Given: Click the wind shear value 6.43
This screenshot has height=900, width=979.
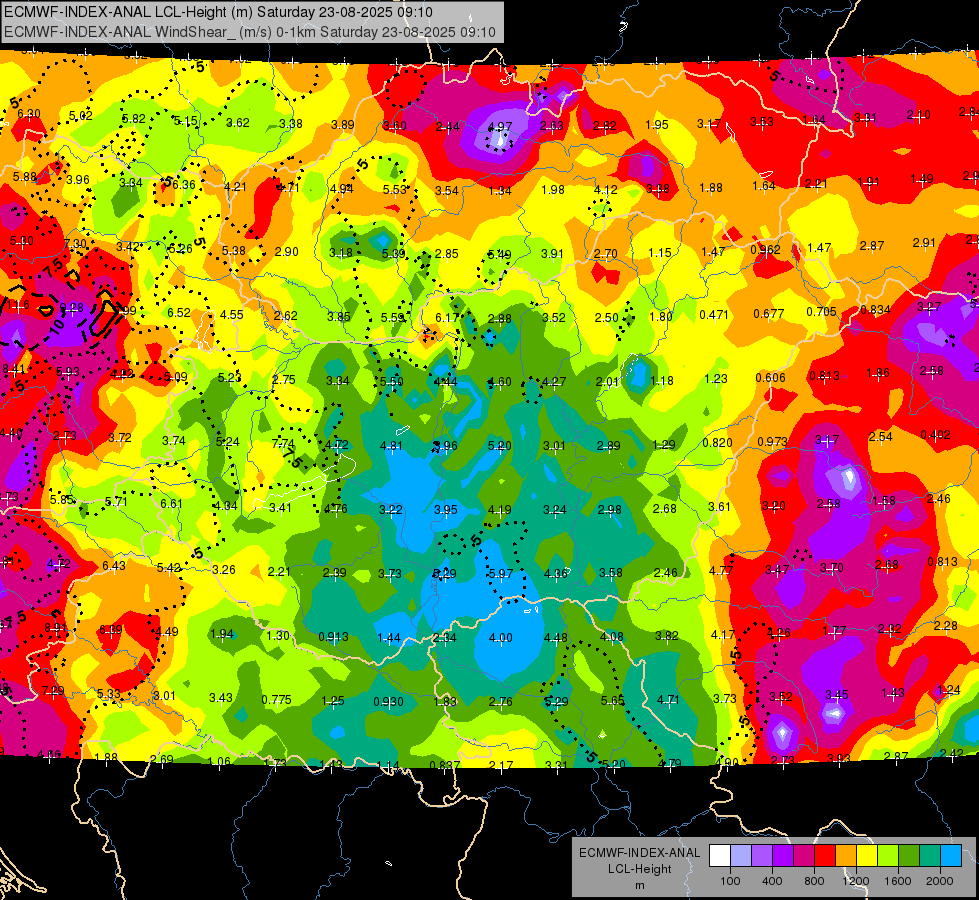Looking at the screenshot, I should click(x=114, y=565).
